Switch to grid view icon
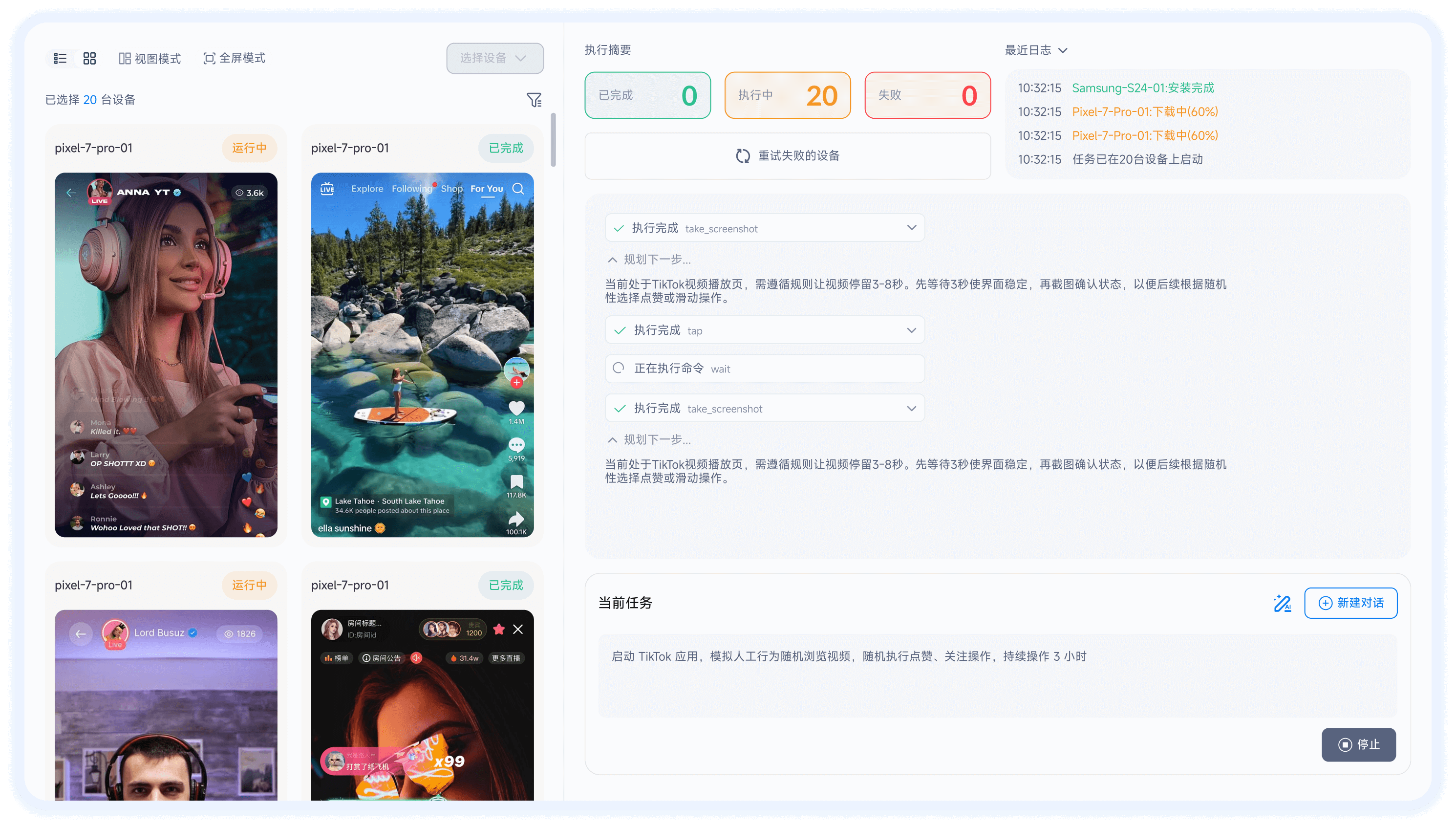Screen dimensions: 1456x827 point(90,59)
